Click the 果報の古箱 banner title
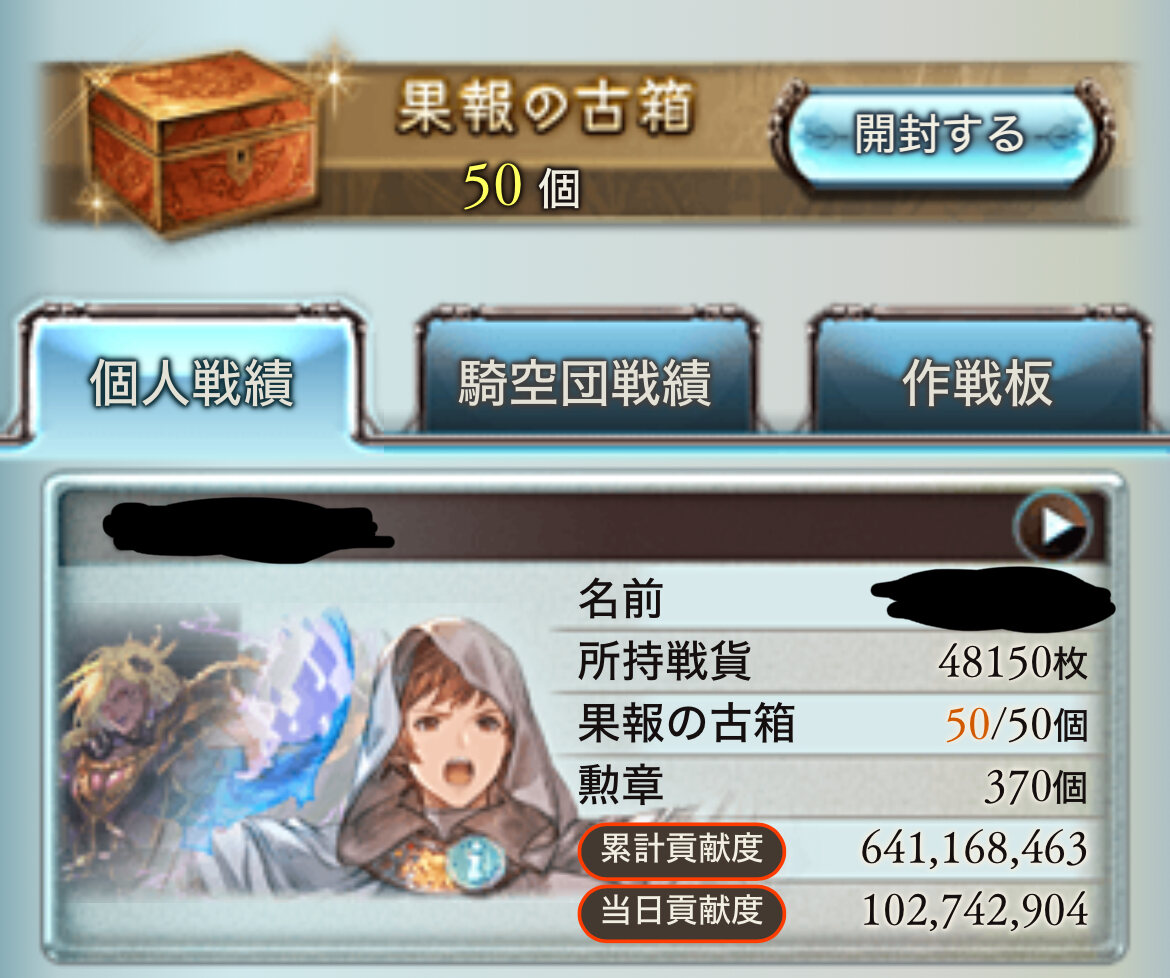1170x978 pixels. tap(546, 107)
